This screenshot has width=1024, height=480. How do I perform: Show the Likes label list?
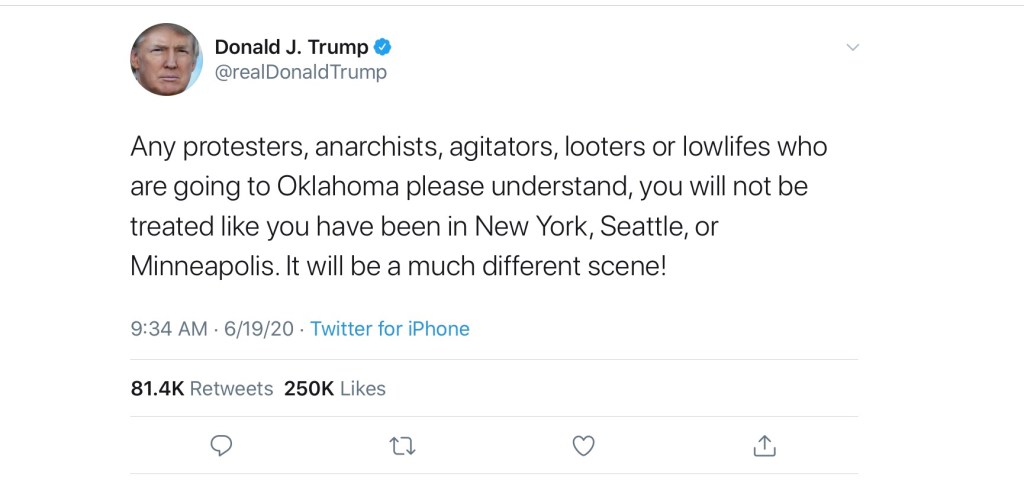pyautogui.click(x=363, y=389)
